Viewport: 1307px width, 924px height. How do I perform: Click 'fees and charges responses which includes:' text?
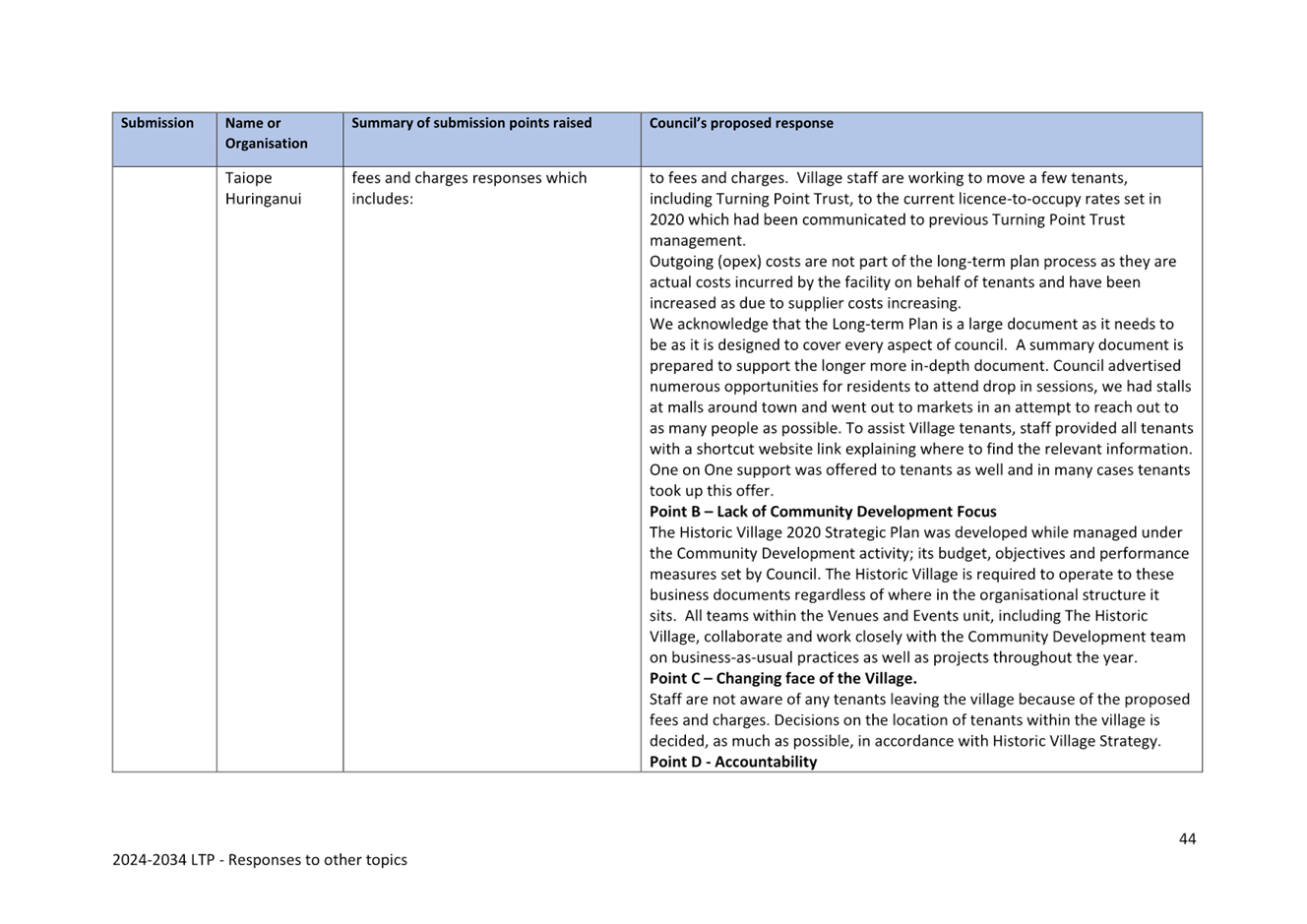469,188
